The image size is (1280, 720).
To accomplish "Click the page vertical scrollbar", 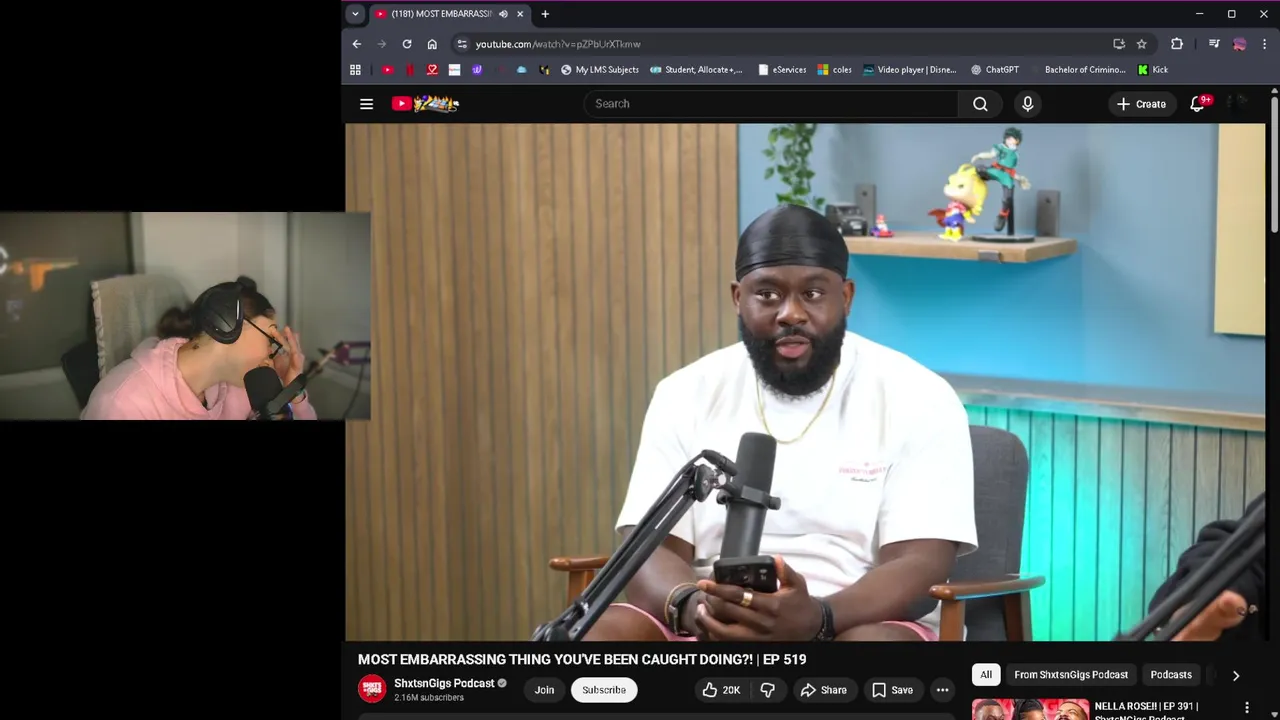I will pos(1275,165).
